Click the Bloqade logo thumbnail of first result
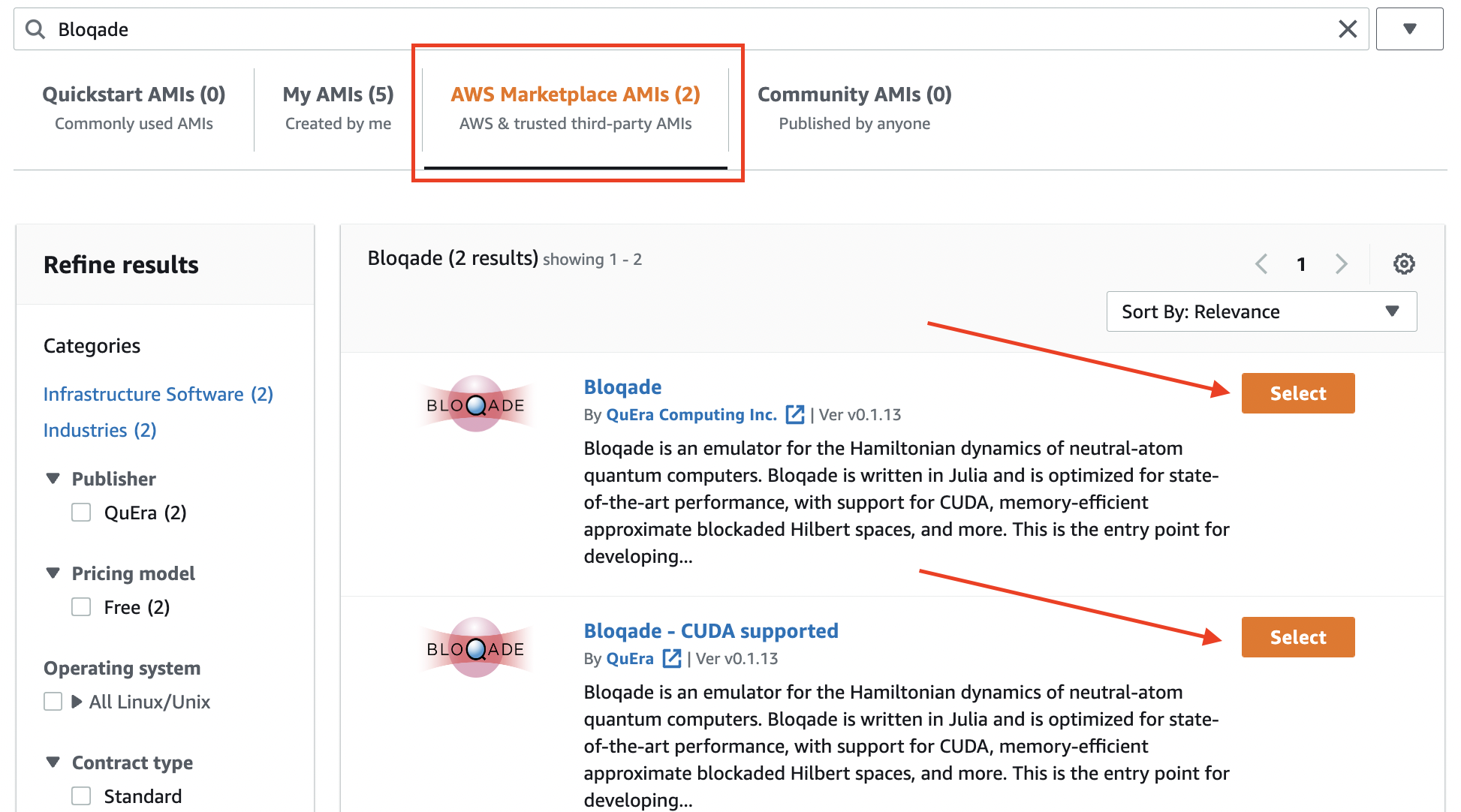The height and width of the screenshot is (812, 1461). click(x=476, y=404)
